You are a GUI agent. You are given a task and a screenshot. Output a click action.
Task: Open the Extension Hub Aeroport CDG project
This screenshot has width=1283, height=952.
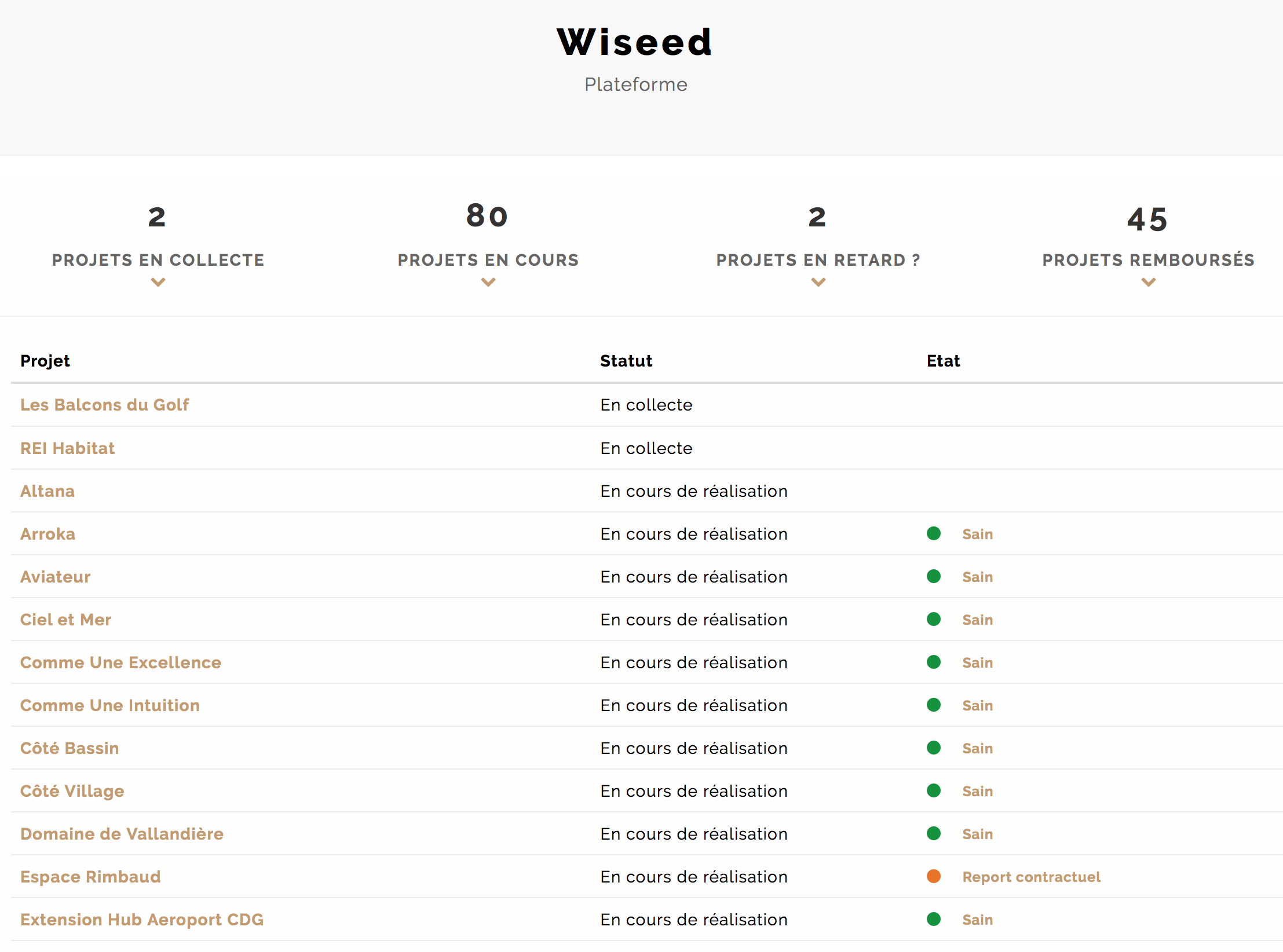coord(142,920)
